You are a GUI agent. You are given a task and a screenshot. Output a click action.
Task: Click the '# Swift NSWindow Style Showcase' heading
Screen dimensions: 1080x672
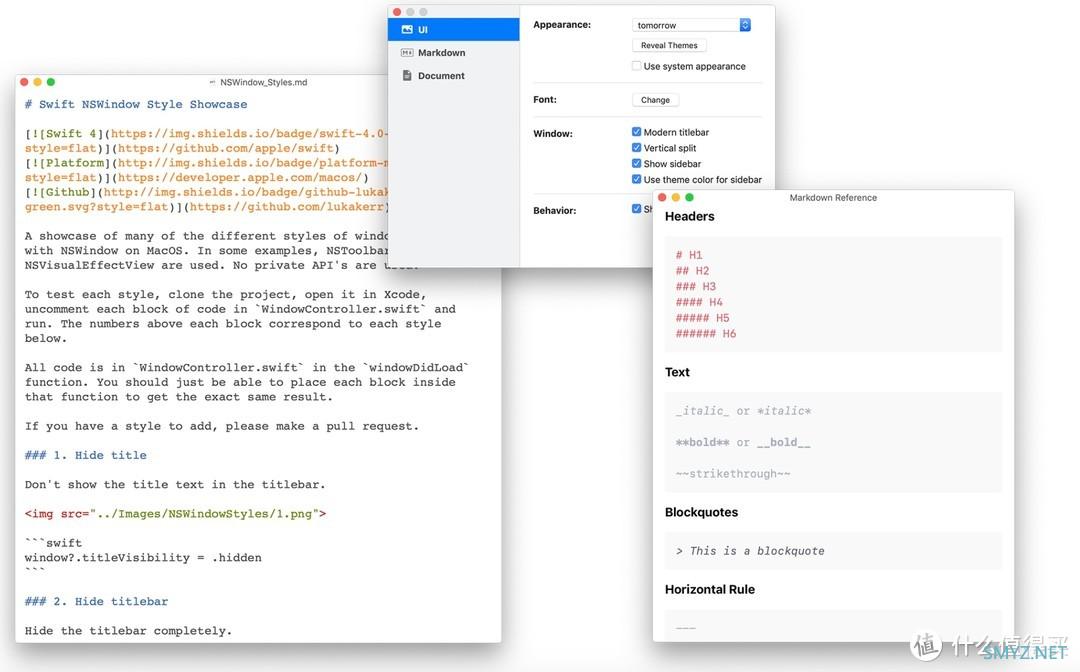coord(136,105)
